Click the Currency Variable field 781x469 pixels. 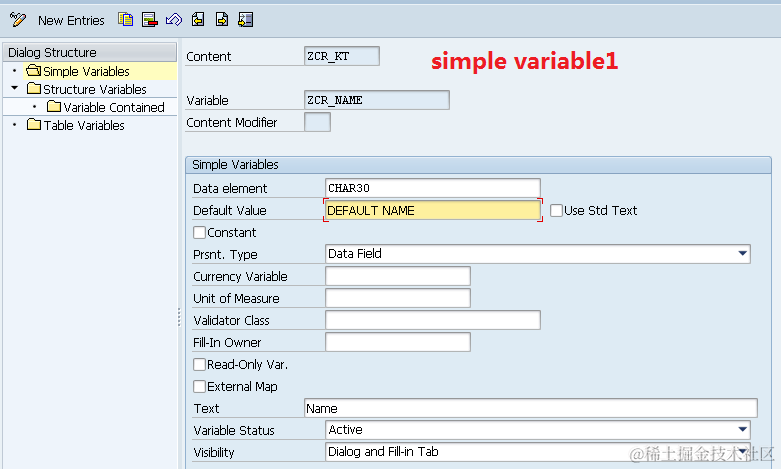[397, 276]
